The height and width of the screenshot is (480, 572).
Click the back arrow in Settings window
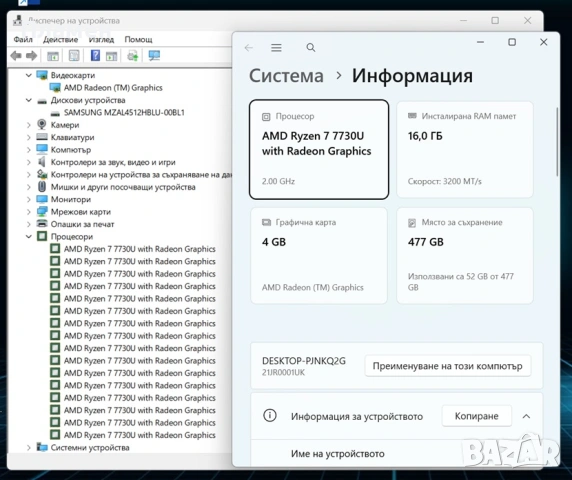click(249, 48)
